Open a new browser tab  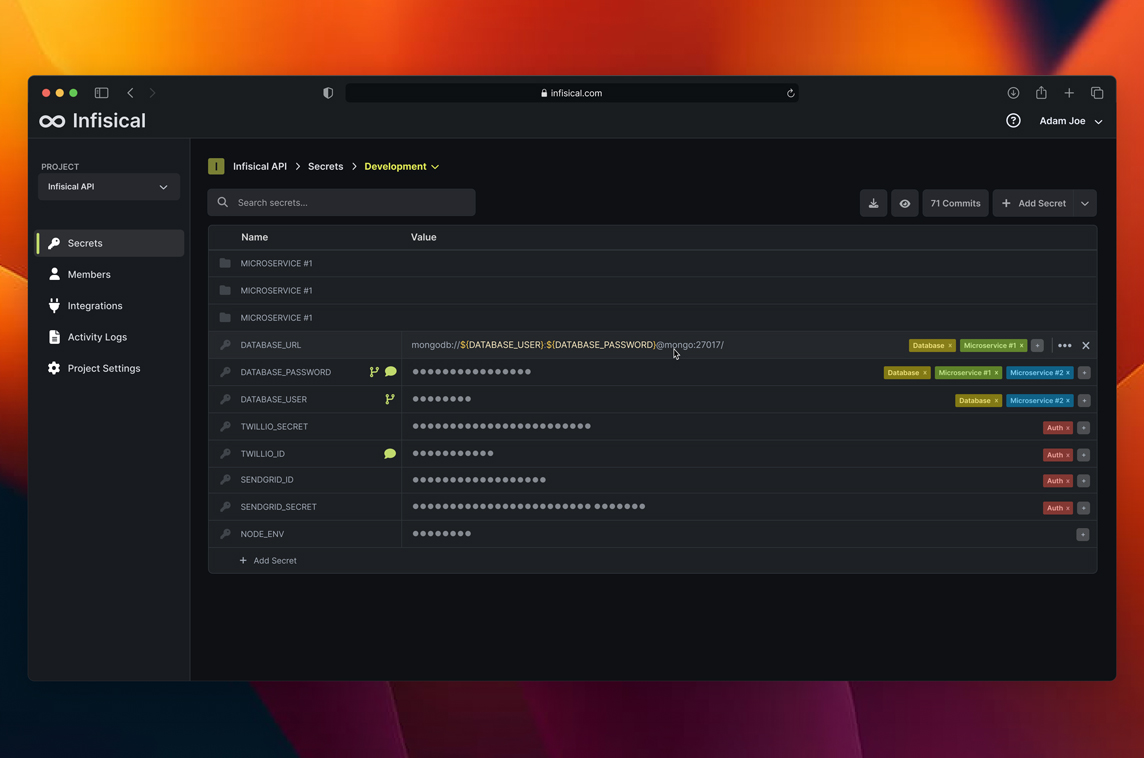[x=1069, y=93]
